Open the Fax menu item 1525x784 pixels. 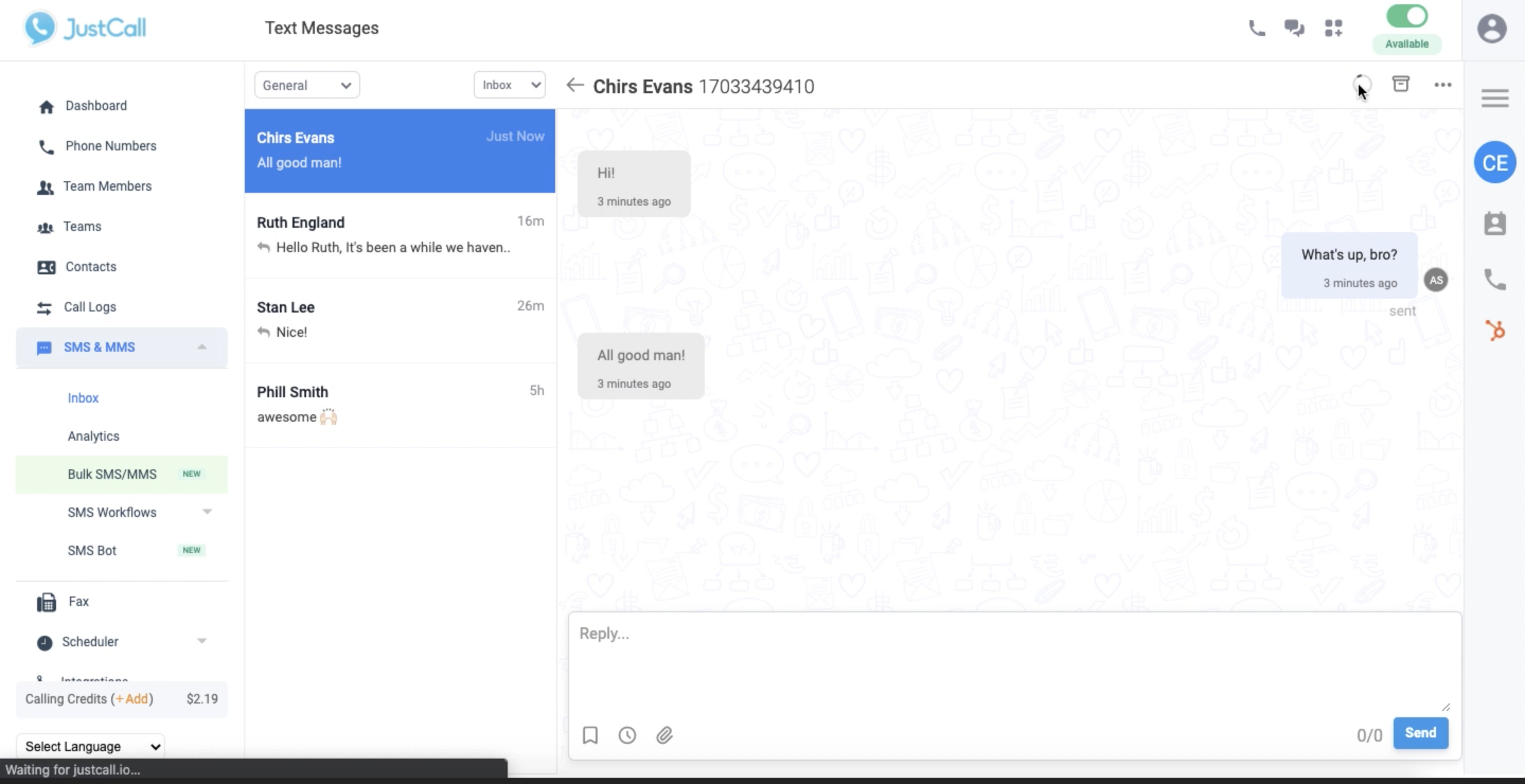pos(78,601)
